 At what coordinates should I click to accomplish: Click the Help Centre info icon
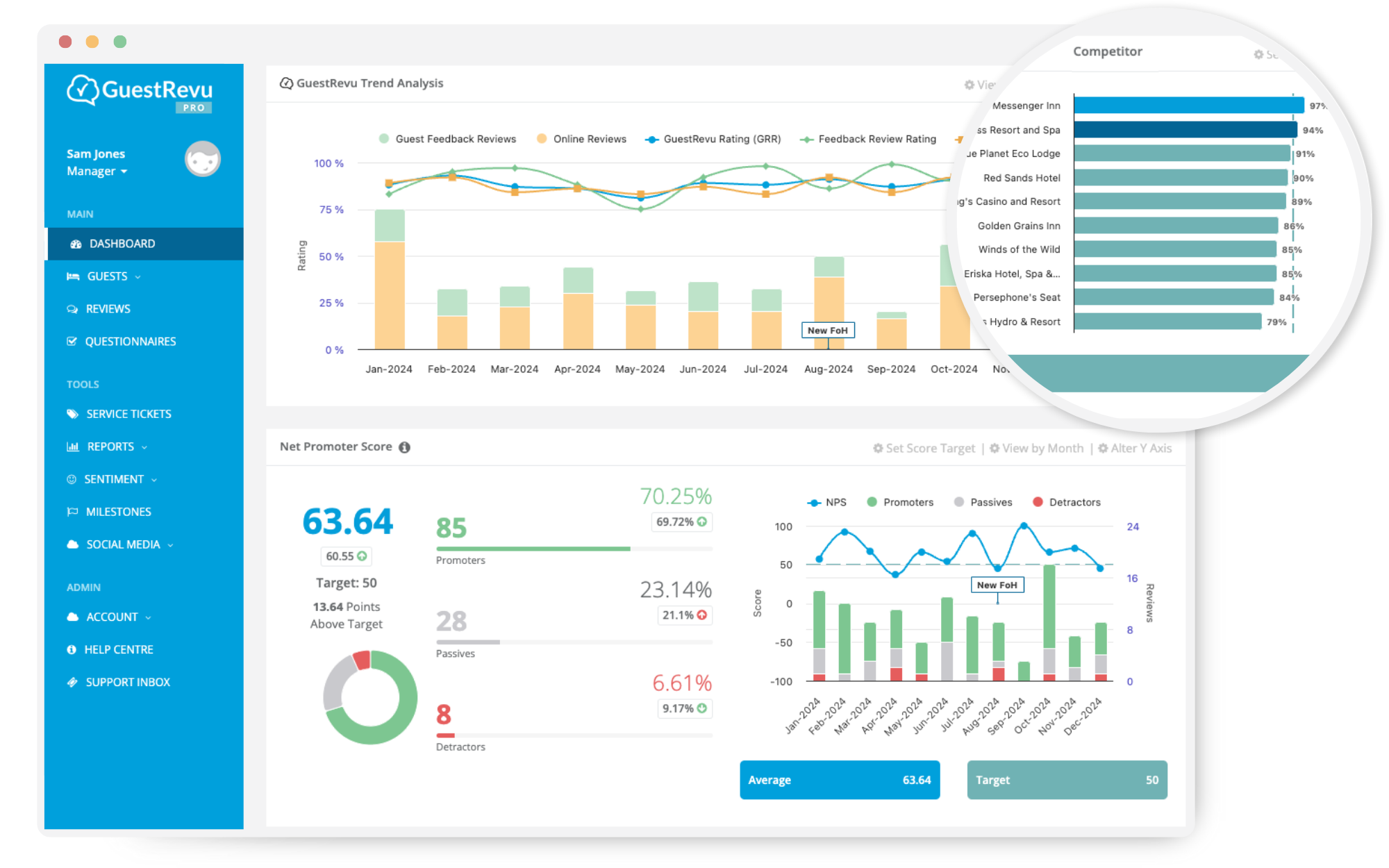(x=72, y=649)
